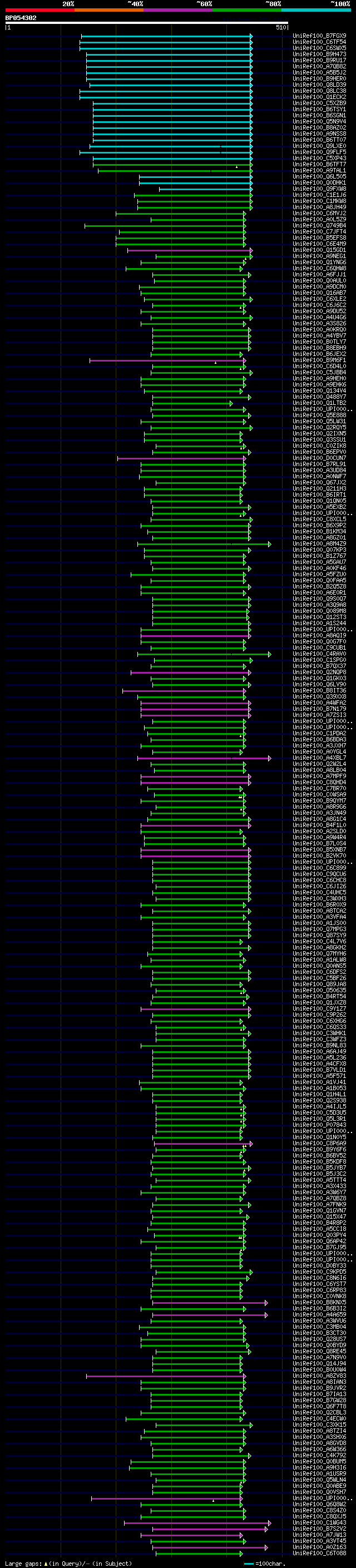Select UniRef100_Q5N9V4 label
The width and height of the screenshot is (356, 1568).
319,122
